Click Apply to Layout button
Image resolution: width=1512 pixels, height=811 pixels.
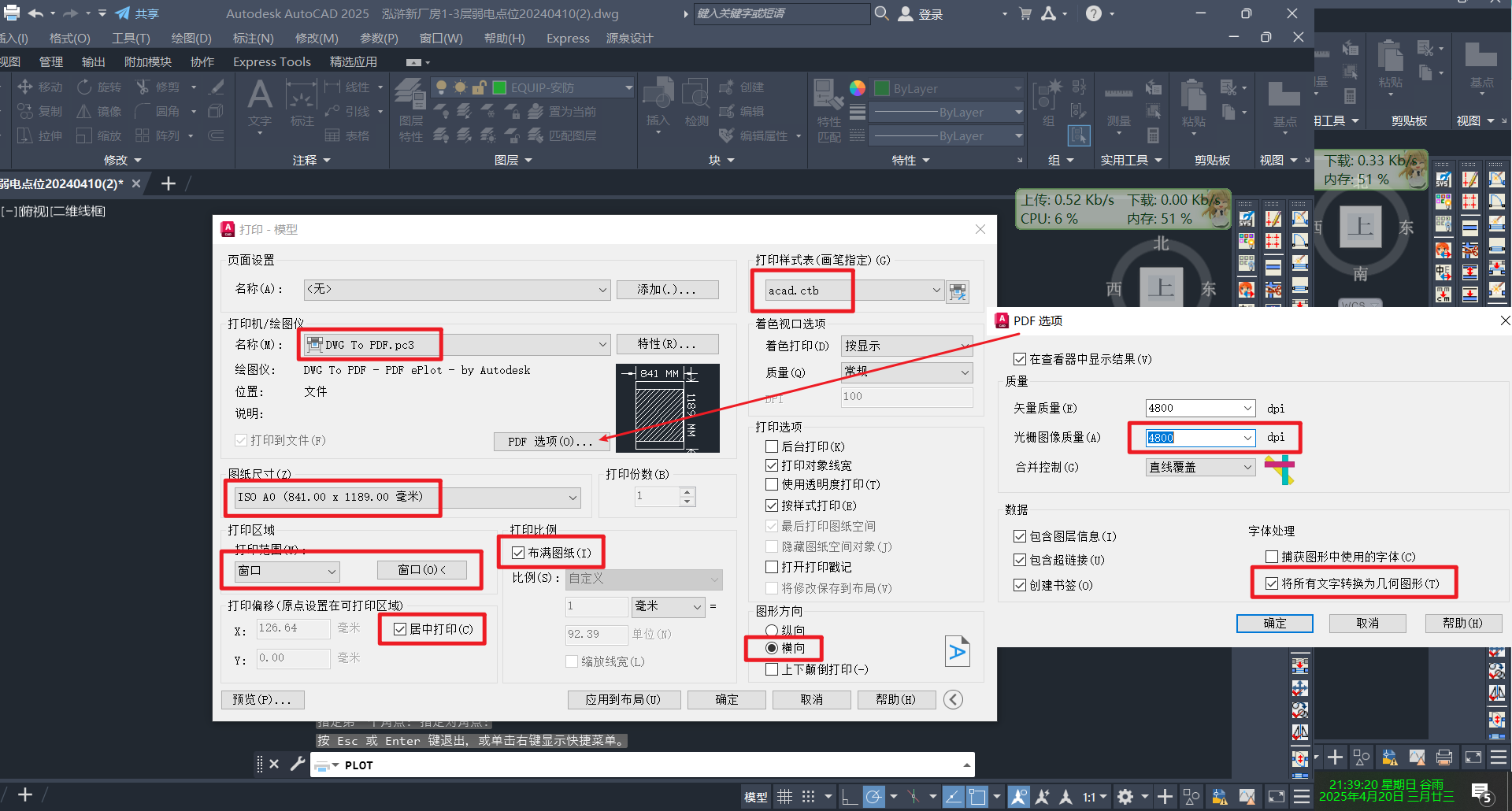click(623, 699)
